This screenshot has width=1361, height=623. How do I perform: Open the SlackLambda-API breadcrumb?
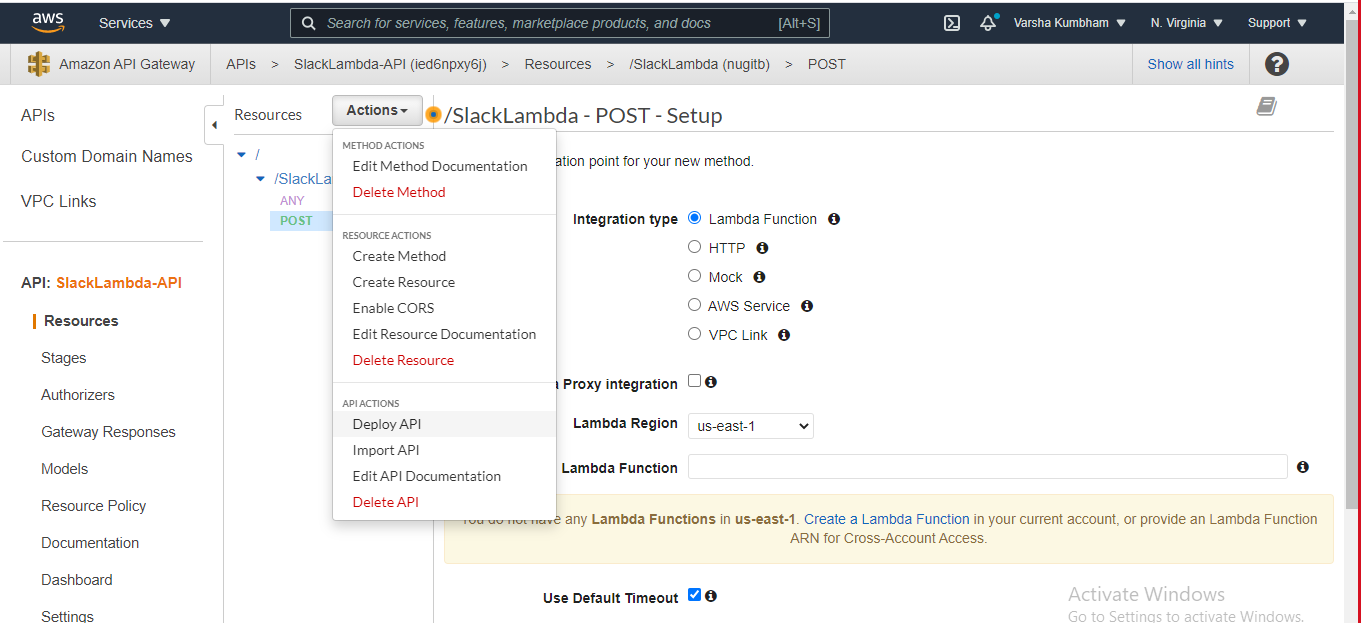[390, 64]
